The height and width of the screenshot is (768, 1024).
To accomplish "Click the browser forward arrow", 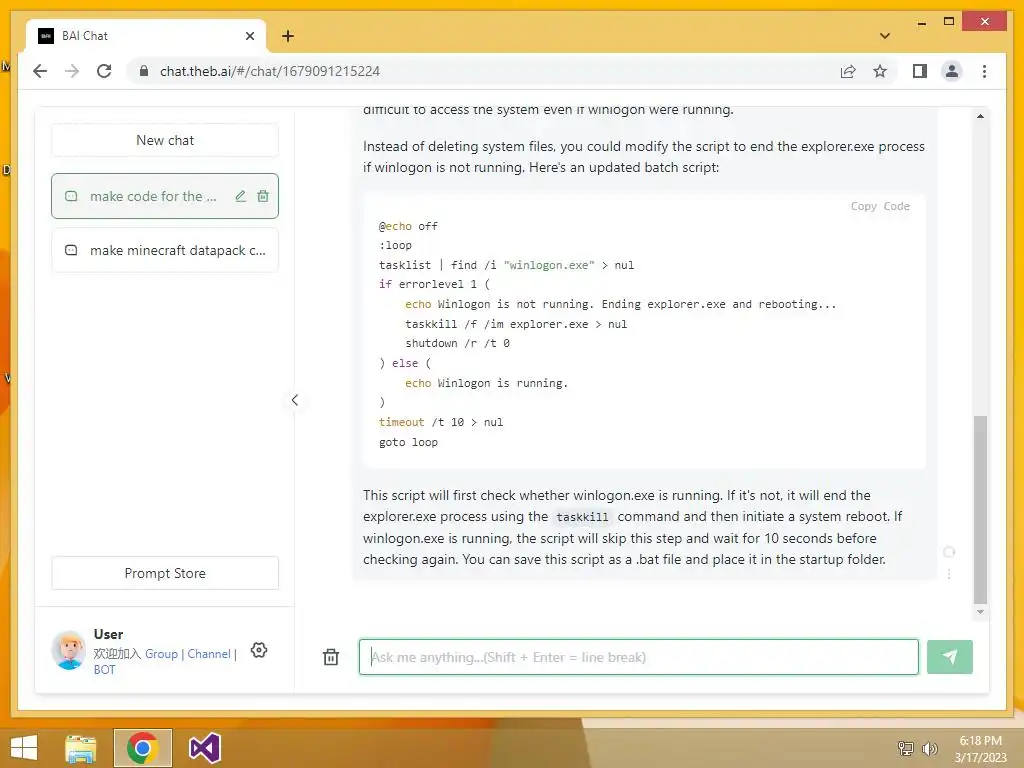I will 72,71.
